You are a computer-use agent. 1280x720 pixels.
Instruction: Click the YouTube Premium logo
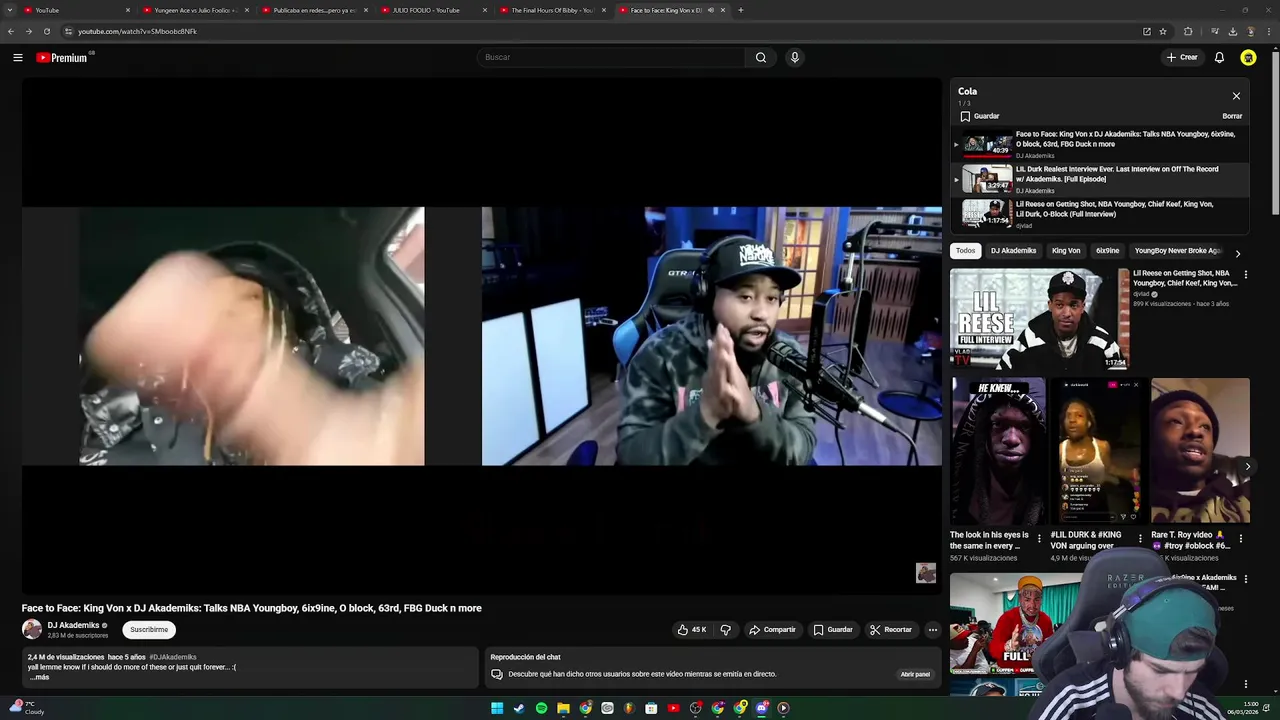coord(63,58)
